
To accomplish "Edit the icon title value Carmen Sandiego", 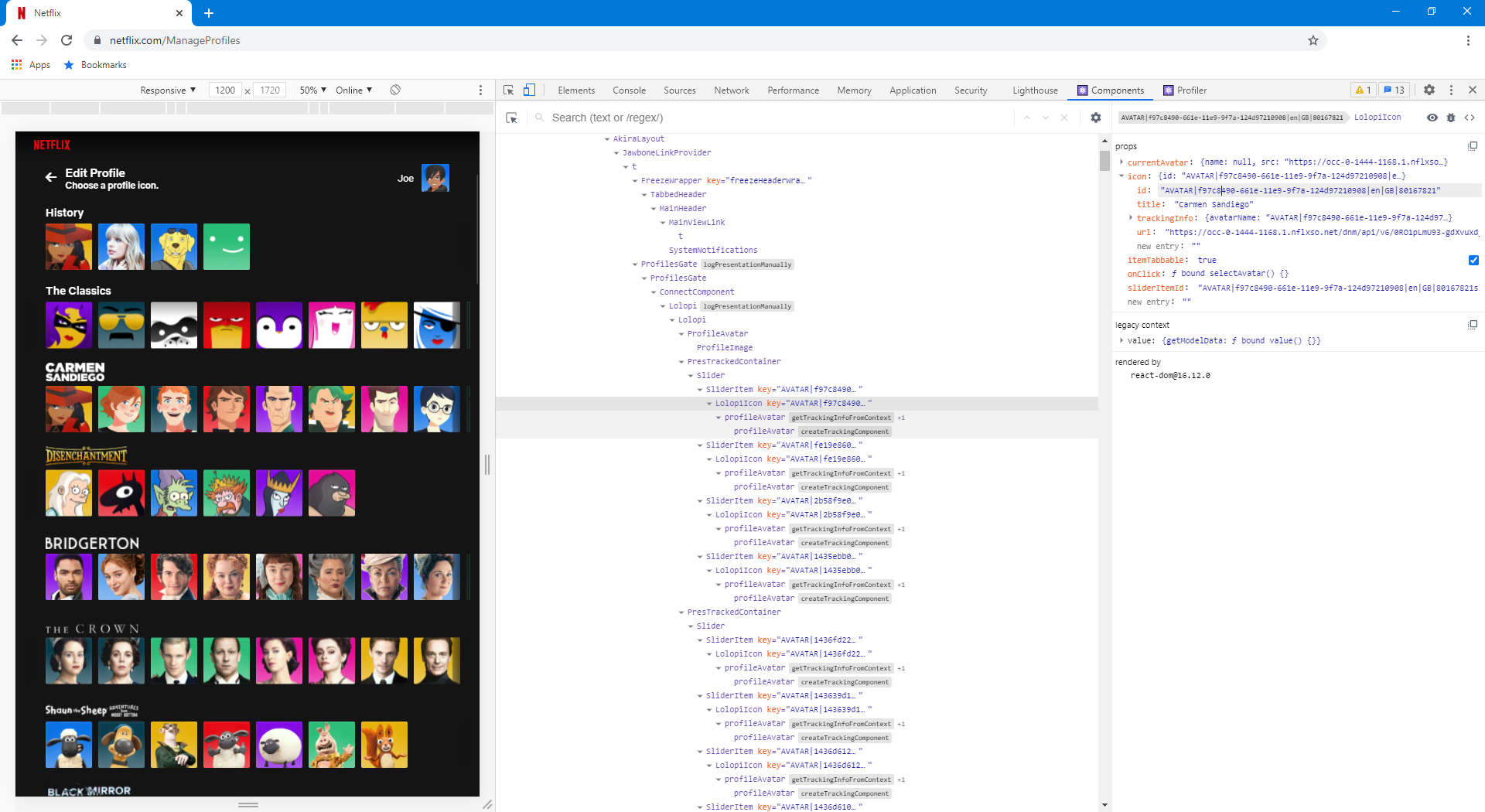I will [x=1214, y=204].
